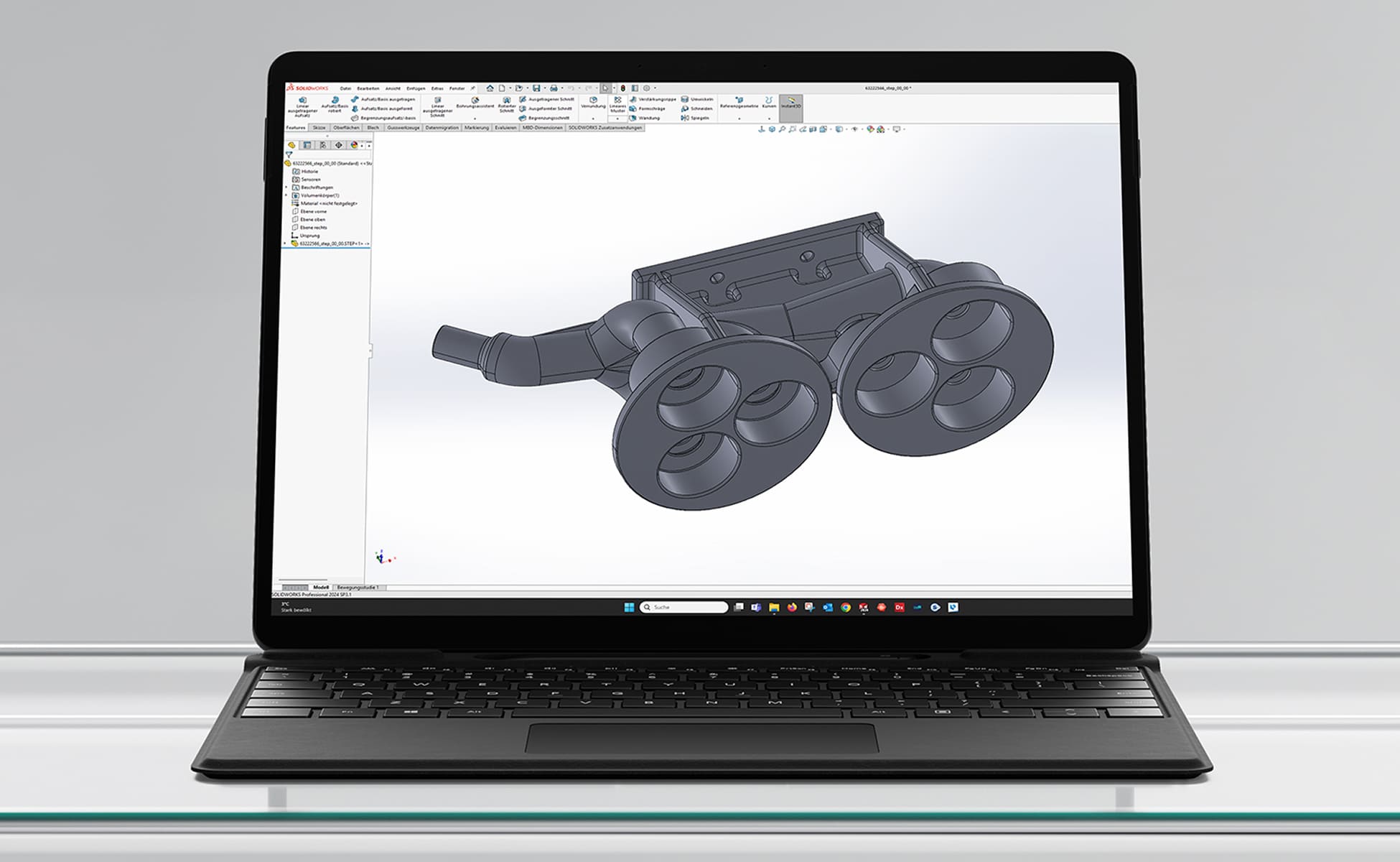Open Referenzgeometrie tool
The height and width of the screenshot is (862, 1400).
(739, 103)
